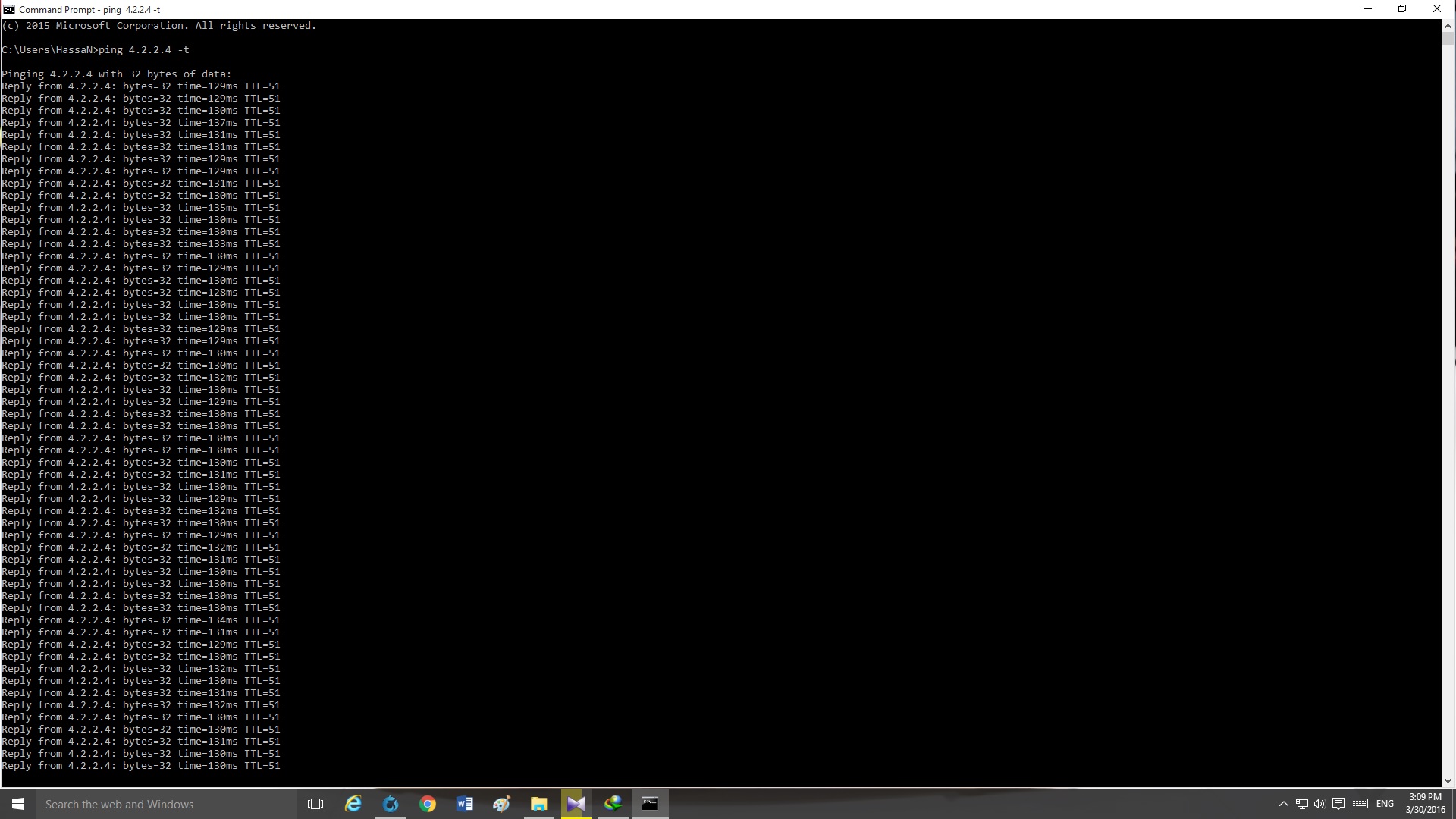
Task: Open the ENG input language switcher
Action: pos(1385,804)
